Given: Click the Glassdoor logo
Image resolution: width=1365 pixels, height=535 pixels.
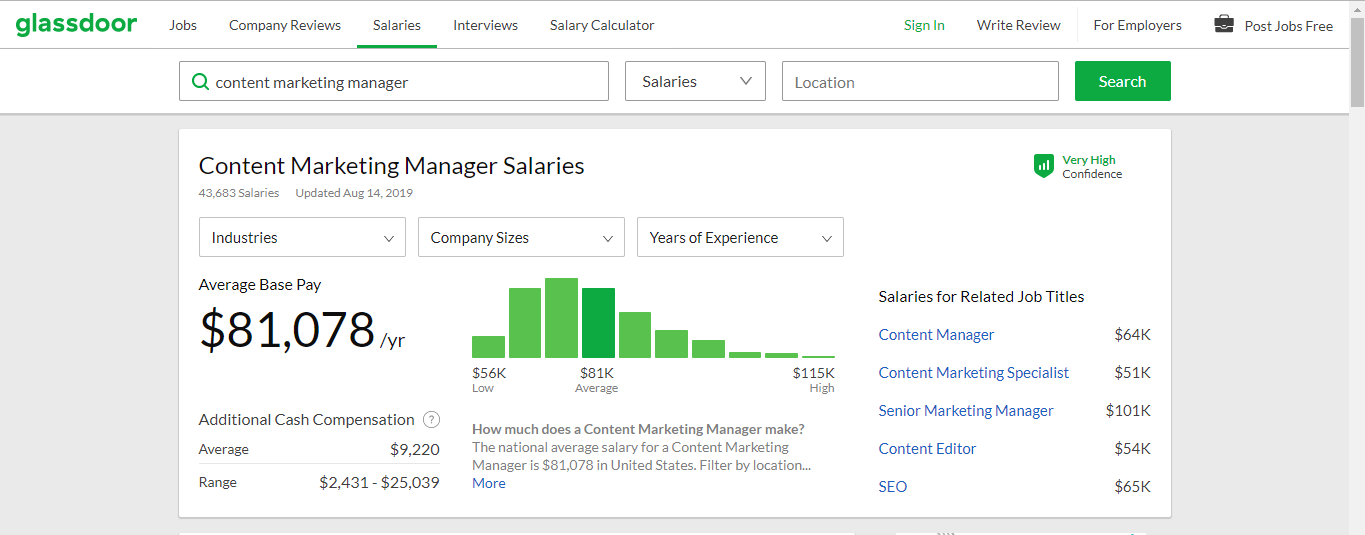Looking at the screenshot, I should pos(76,25).
